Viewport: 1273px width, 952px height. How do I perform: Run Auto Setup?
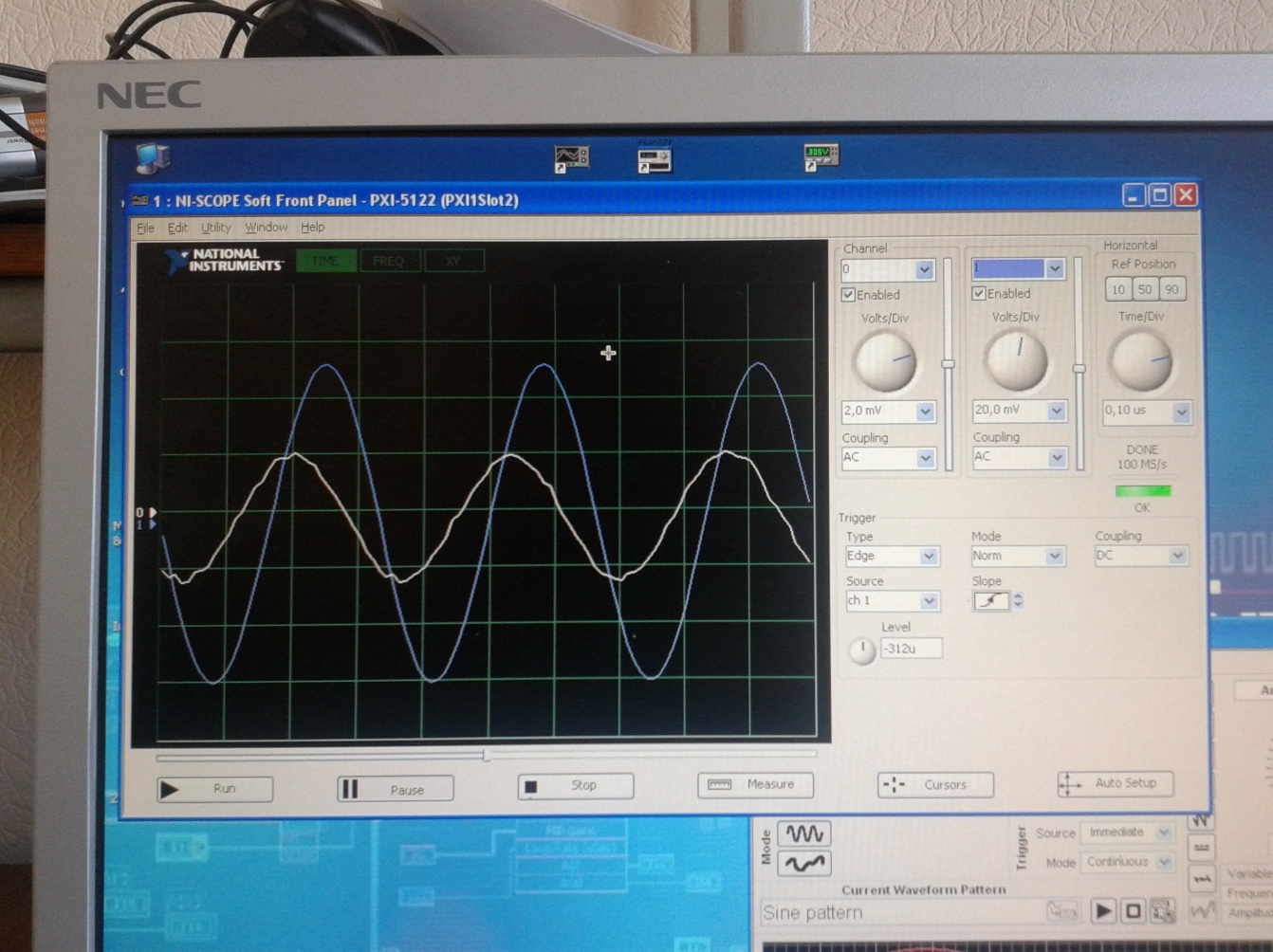coord(1115,783)
